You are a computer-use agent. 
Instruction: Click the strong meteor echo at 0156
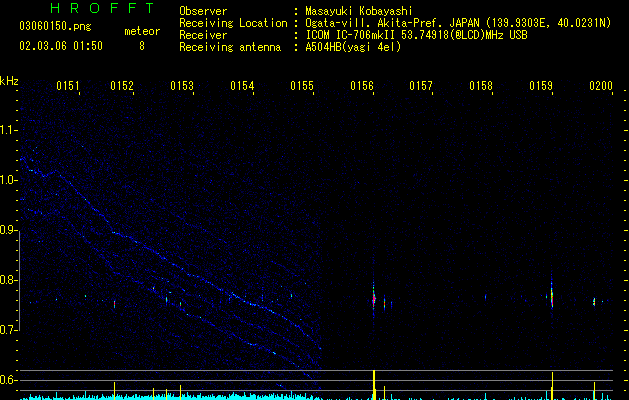(x=374, y=299)
